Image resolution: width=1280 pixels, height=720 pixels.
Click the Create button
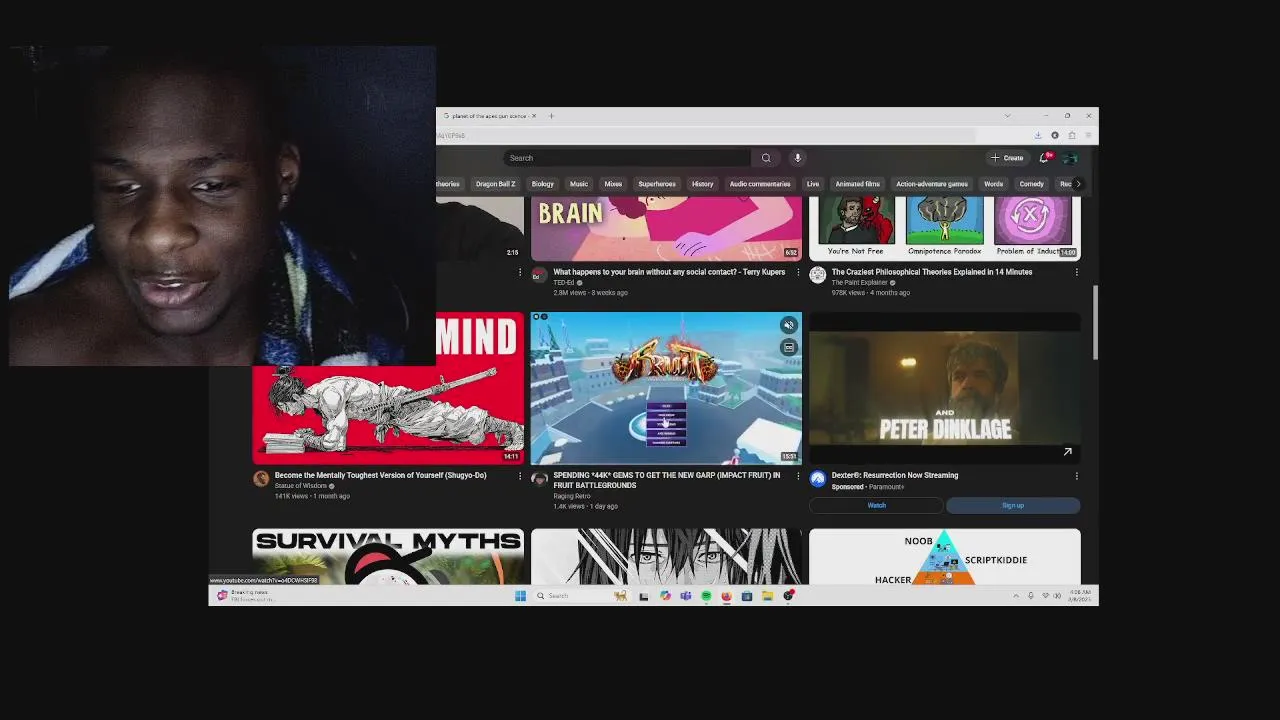pos(1007,158)
